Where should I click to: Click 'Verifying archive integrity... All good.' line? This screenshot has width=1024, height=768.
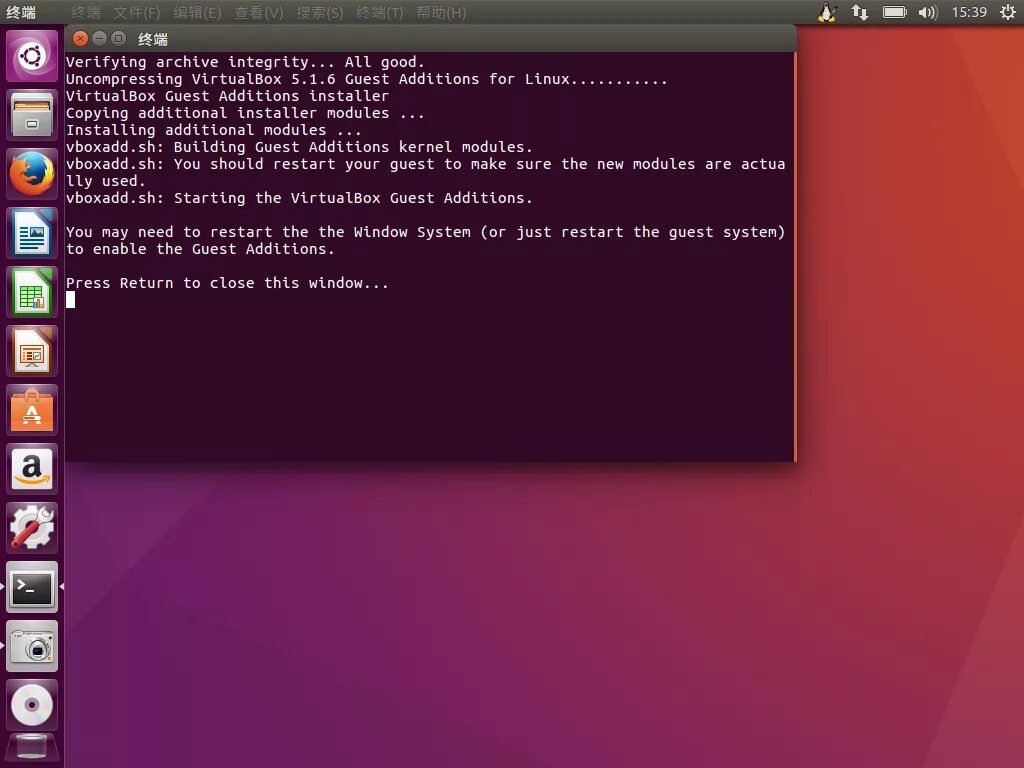tap(245, 62)
